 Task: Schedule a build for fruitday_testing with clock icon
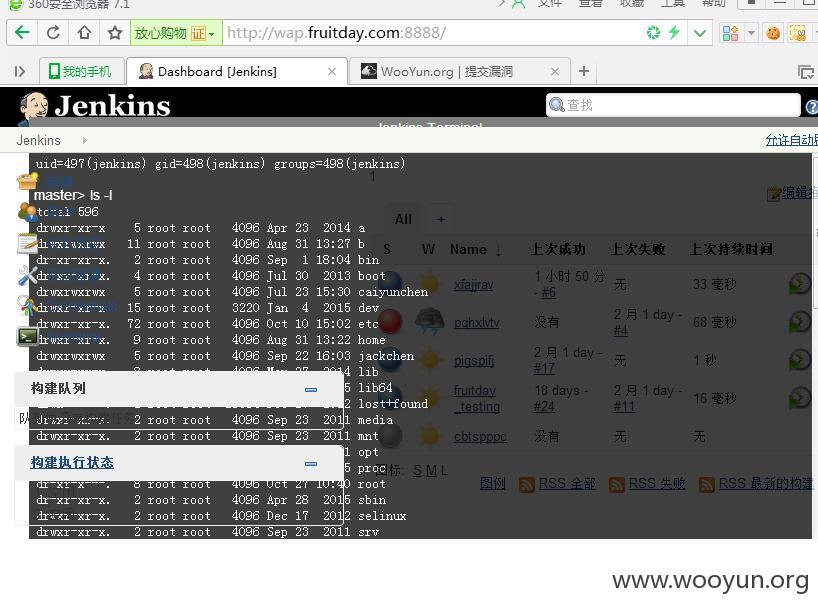pyautogui.click(x=799, y=398)
